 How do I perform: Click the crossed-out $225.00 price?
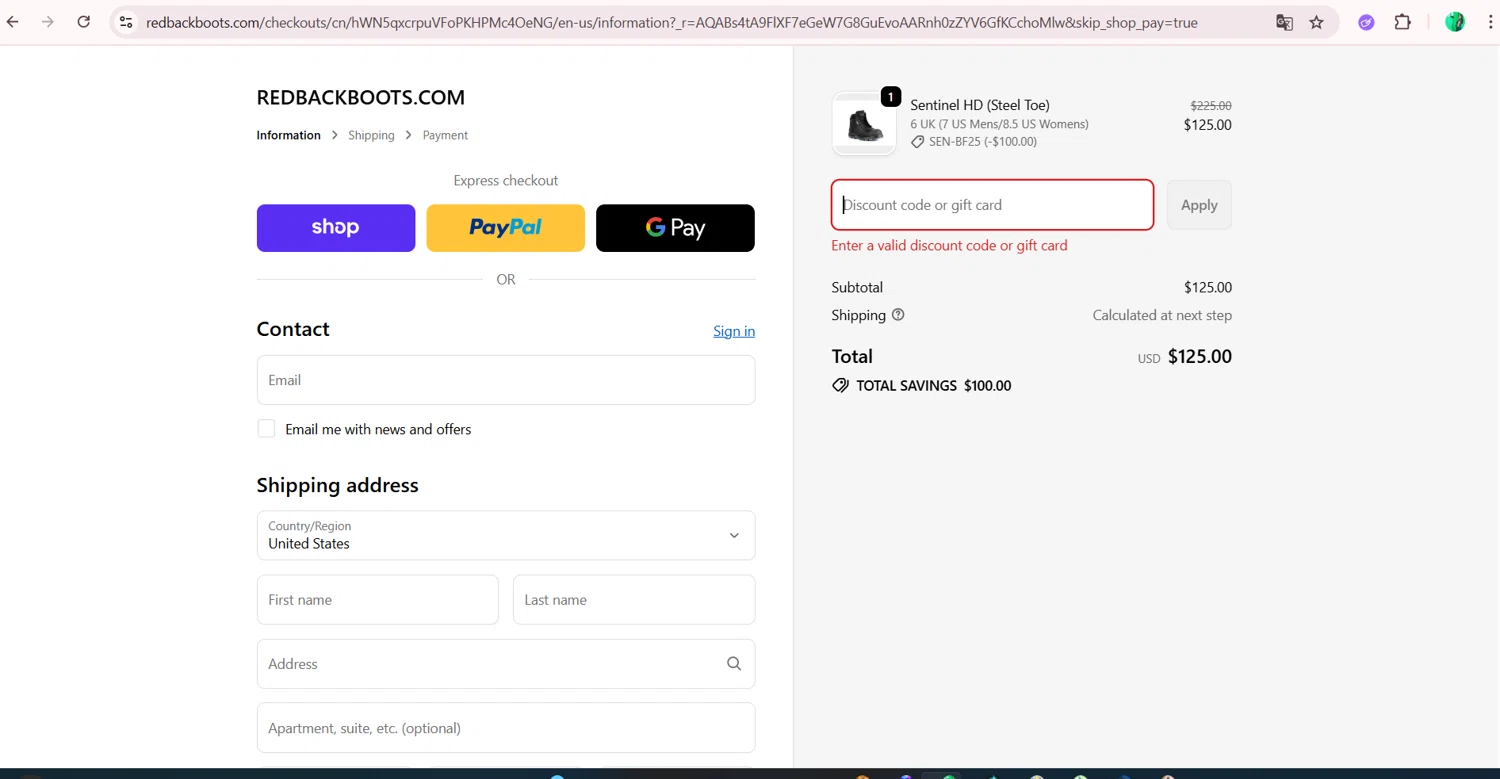coord(1211,105)
